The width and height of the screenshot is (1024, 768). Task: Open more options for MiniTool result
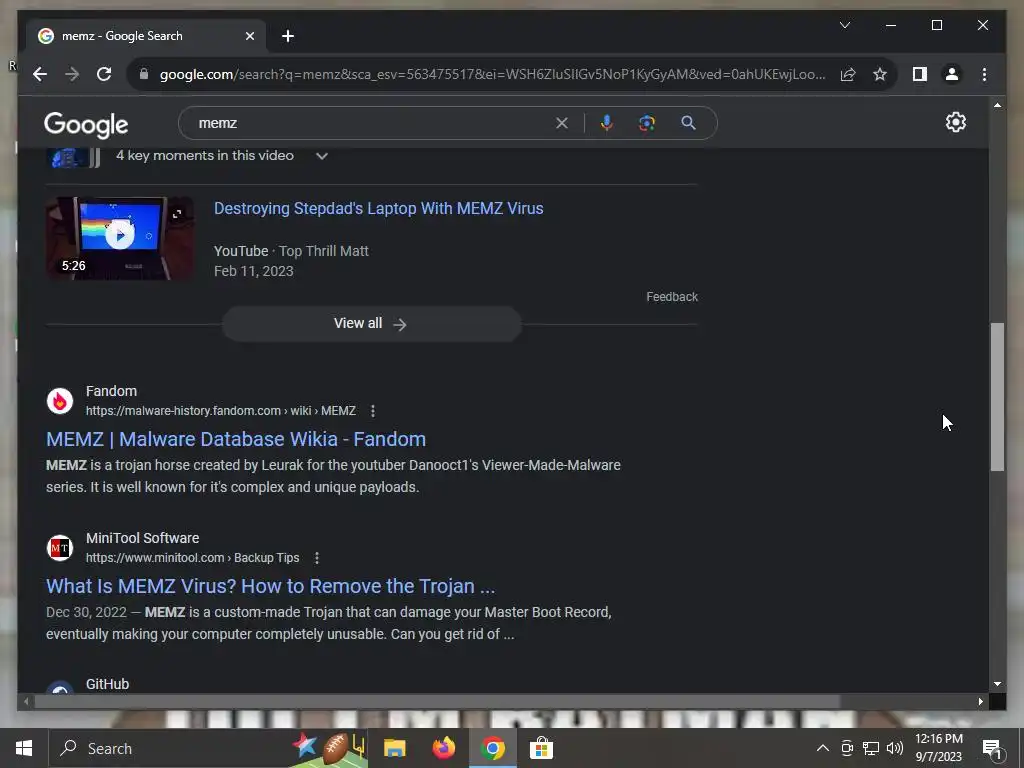pos(317,558)
